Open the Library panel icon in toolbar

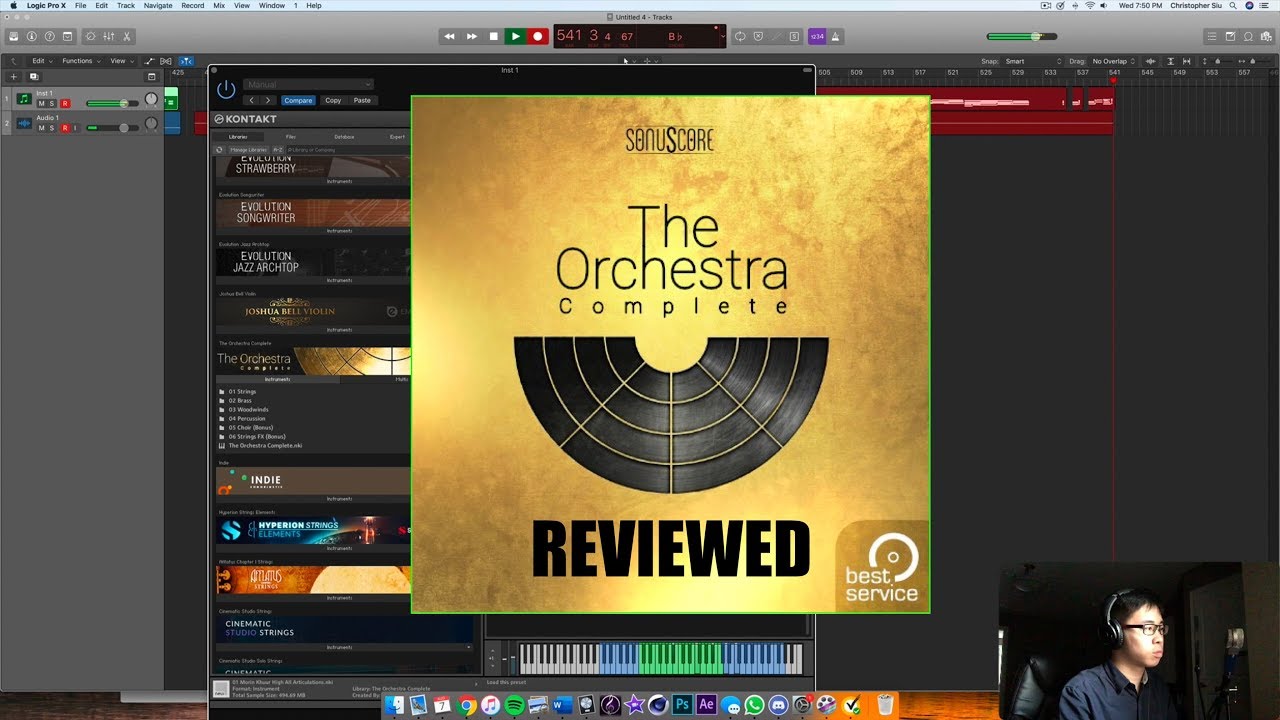pyautogui.click(x=14, y=36)
